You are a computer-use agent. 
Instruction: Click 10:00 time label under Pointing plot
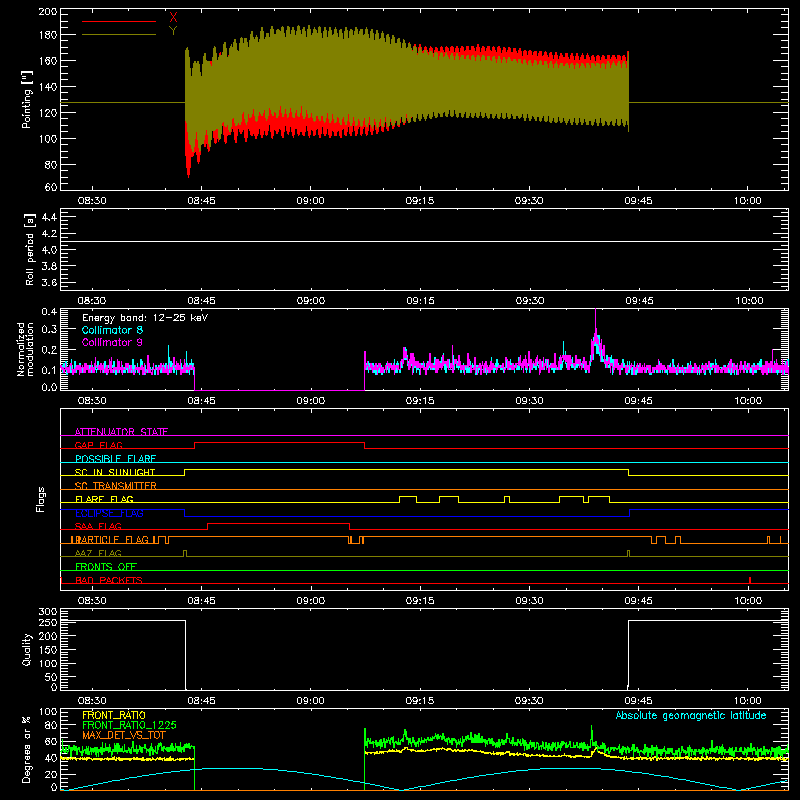point(747,201)
